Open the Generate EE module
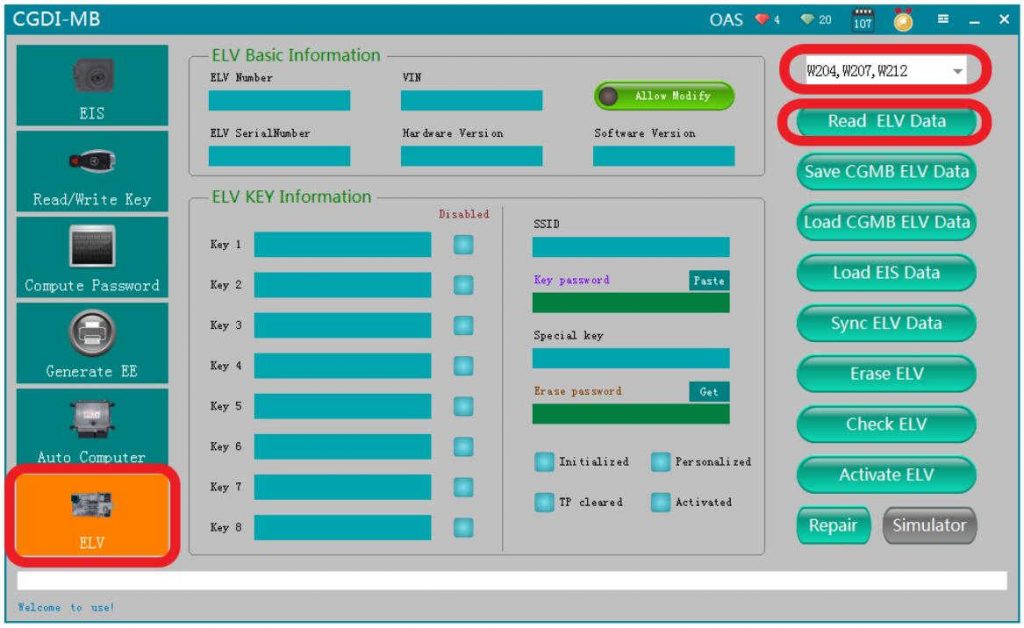1024x628 pixels. [x=92, y=343]
